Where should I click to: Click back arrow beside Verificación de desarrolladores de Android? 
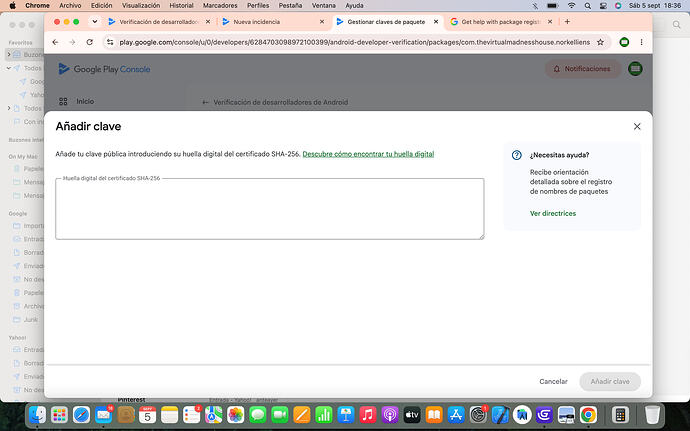[x=205, y=102]
